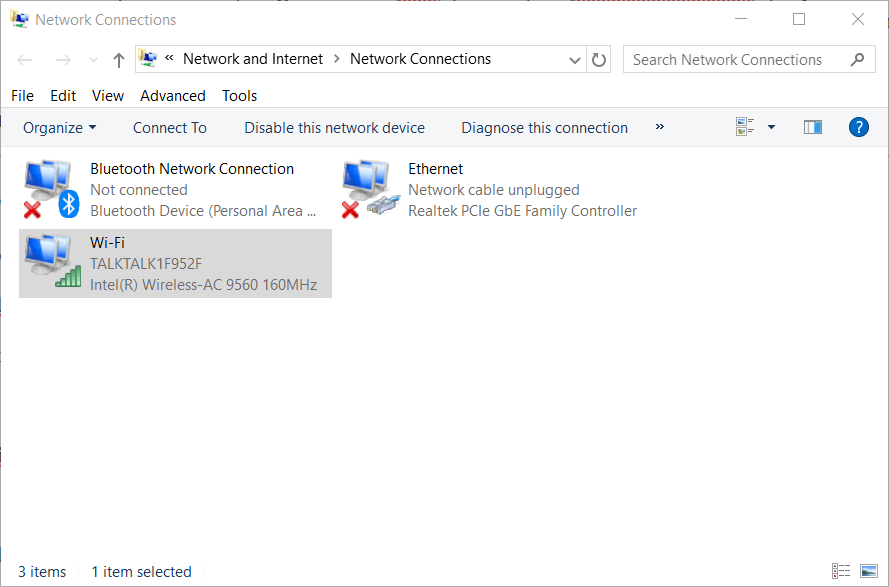Click the Search Network Connections field
The image size is (889, 587).
738,60
